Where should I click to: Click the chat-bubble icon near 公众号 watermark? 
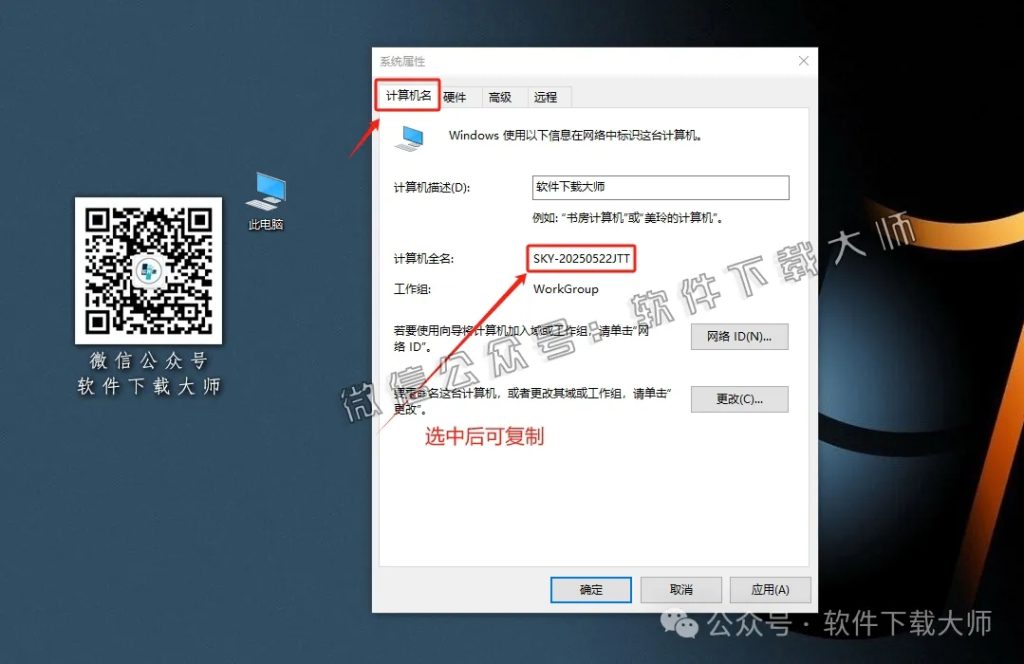coord(679,625)
